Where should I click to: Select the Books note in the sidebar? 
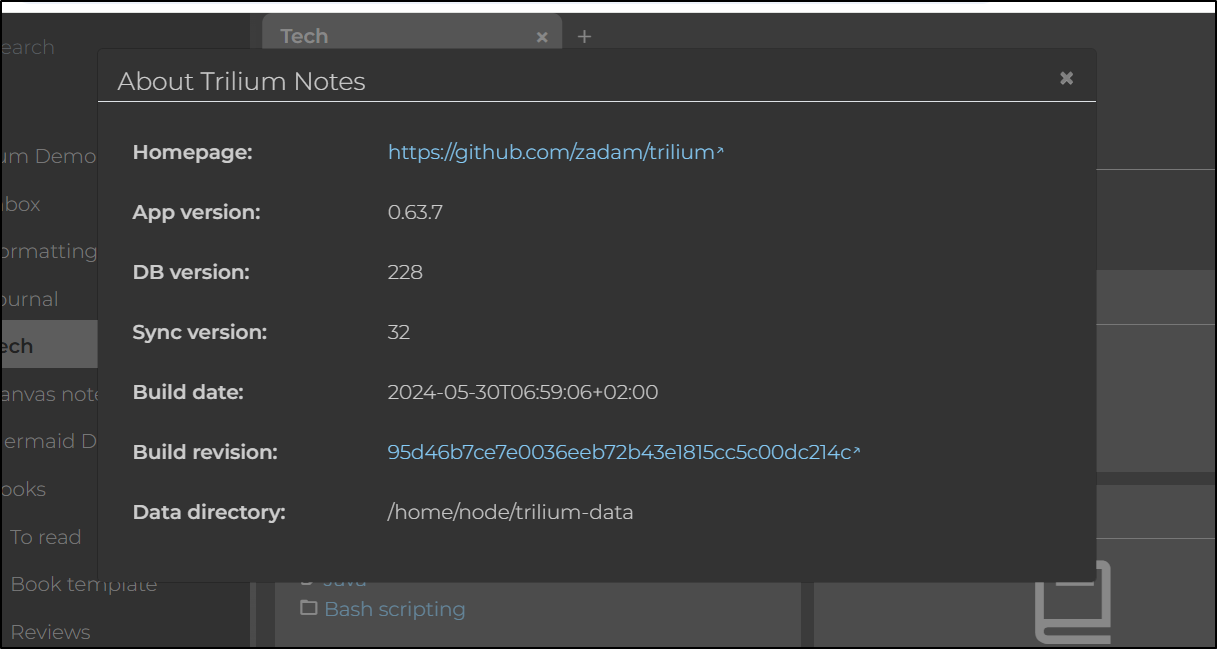[23, 489]
